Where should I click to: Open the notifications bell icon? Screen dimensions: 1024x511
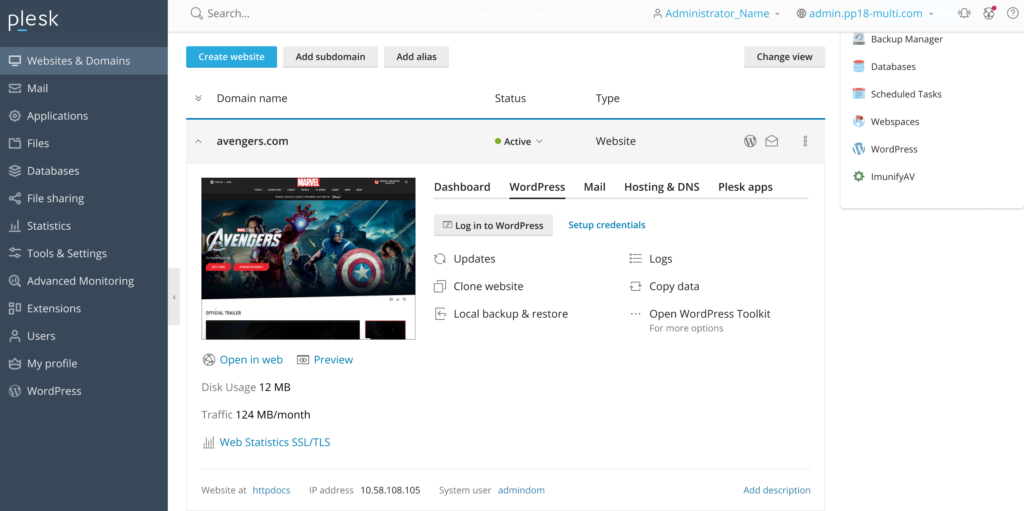click(x=964, y=13)
